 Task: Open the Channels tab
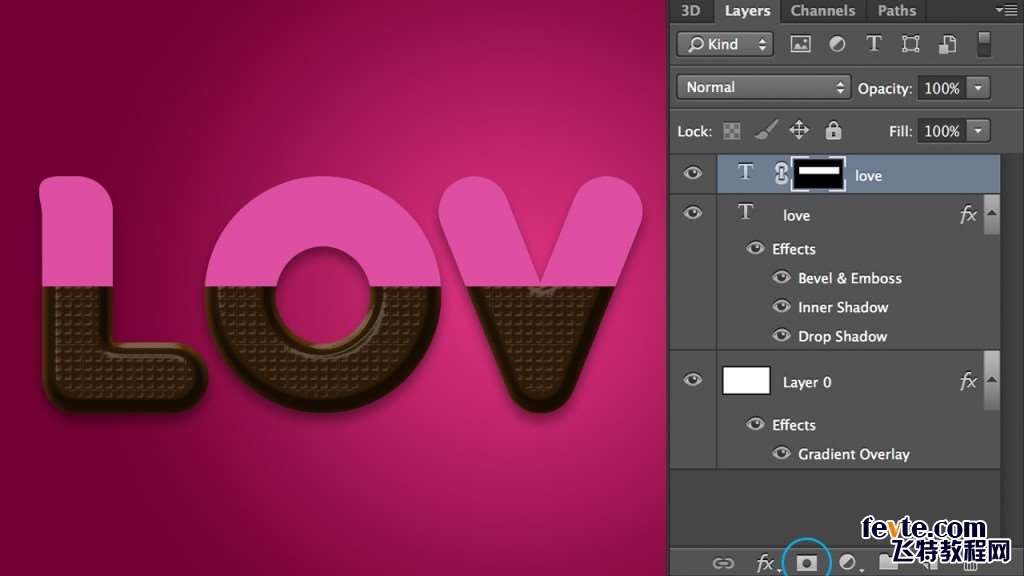(x=822, y=10)
